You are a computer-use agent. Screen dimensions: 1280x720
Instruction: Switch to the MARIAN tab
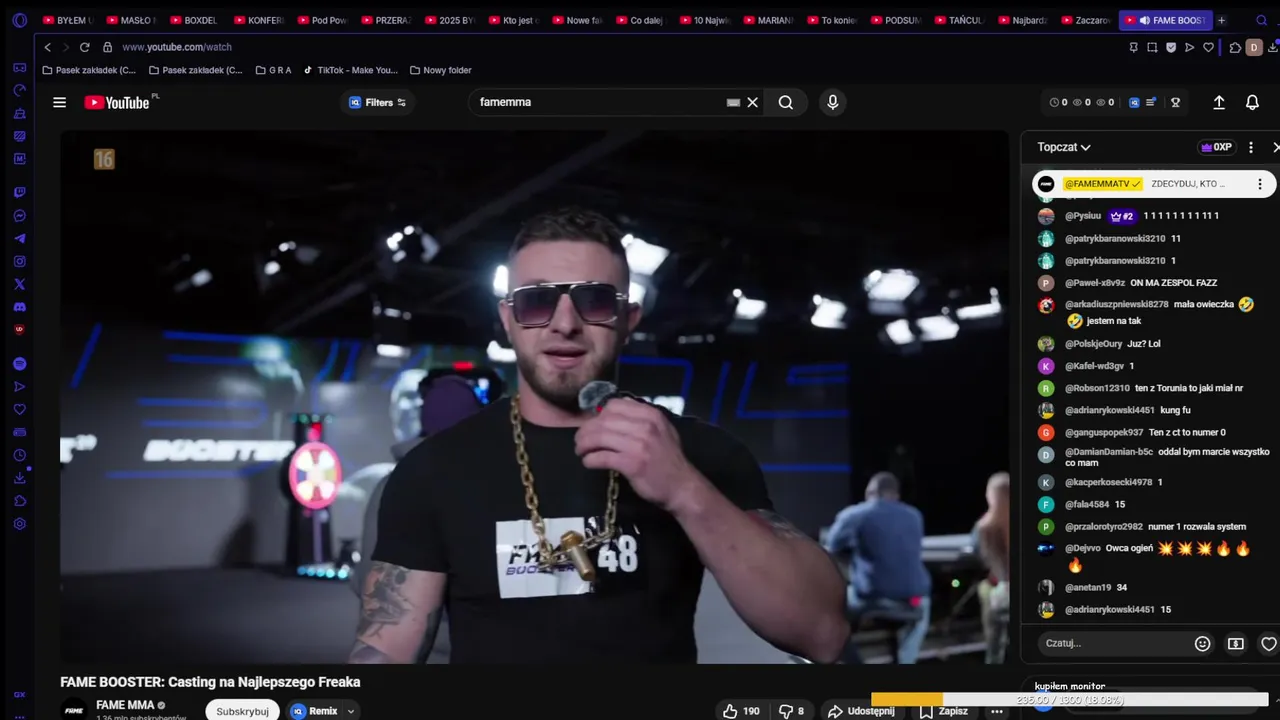771,20
